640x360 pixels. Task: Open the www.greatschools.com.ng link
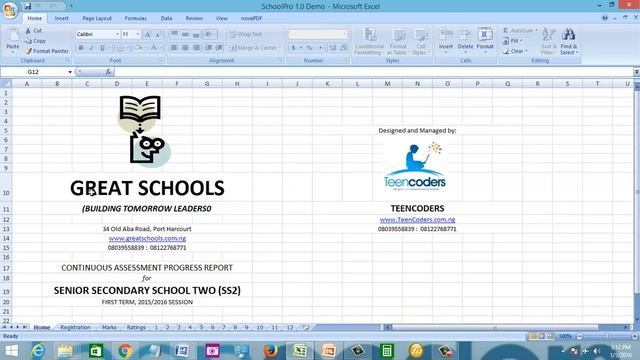(x=147, y=238)
